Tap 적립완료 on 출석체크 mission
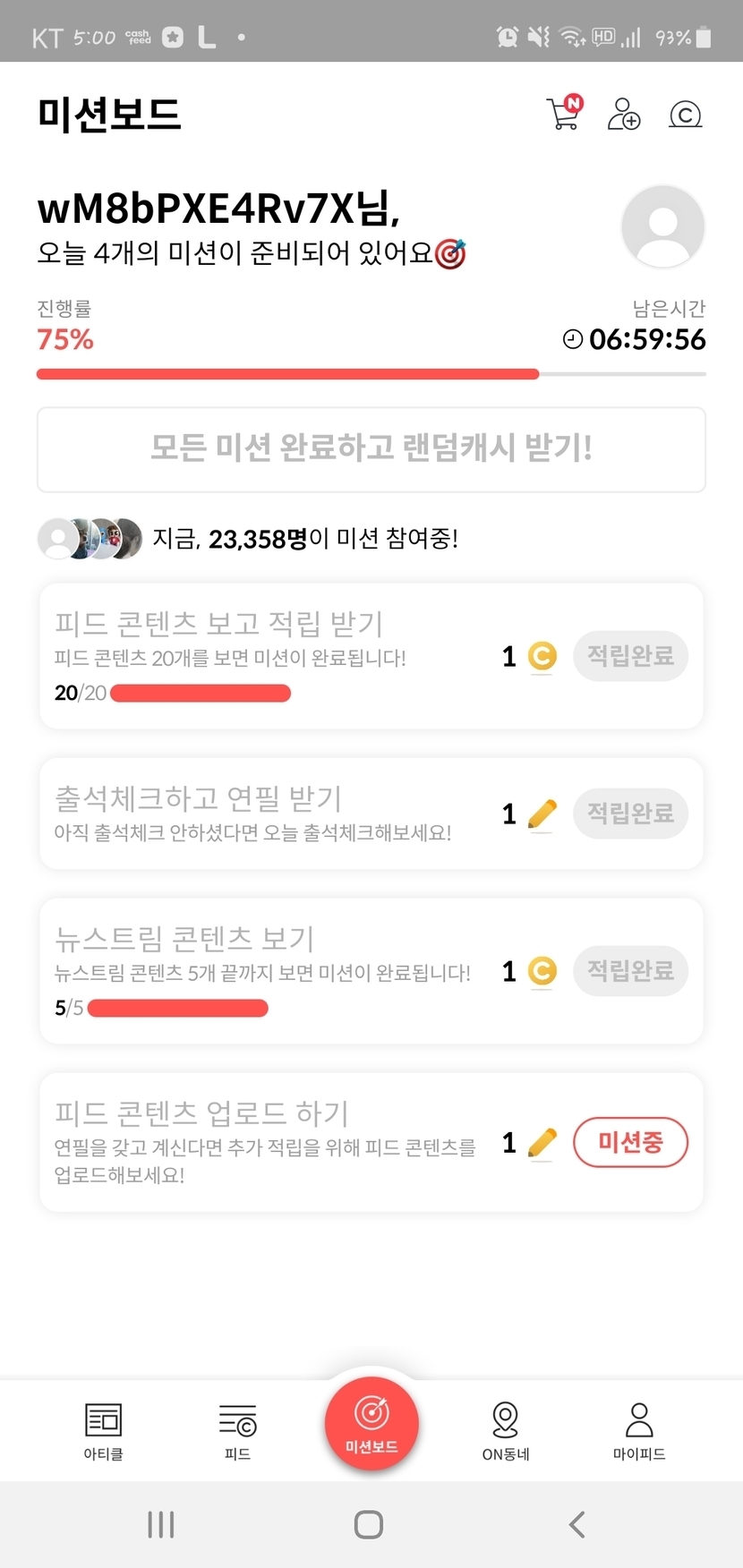Viewport: 743px width, 1568px height. pos(630,814)
